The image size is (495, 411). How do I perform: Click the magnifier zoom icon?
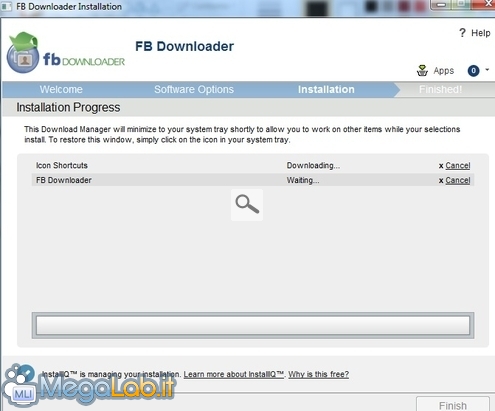coord(247,204)
